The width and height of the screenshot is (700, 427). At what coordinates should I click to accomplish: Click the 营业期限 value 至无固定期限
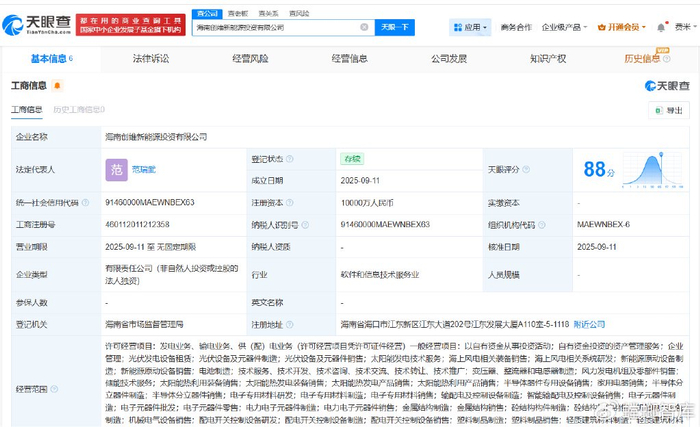pyautogui.click(x=150, y=247)
